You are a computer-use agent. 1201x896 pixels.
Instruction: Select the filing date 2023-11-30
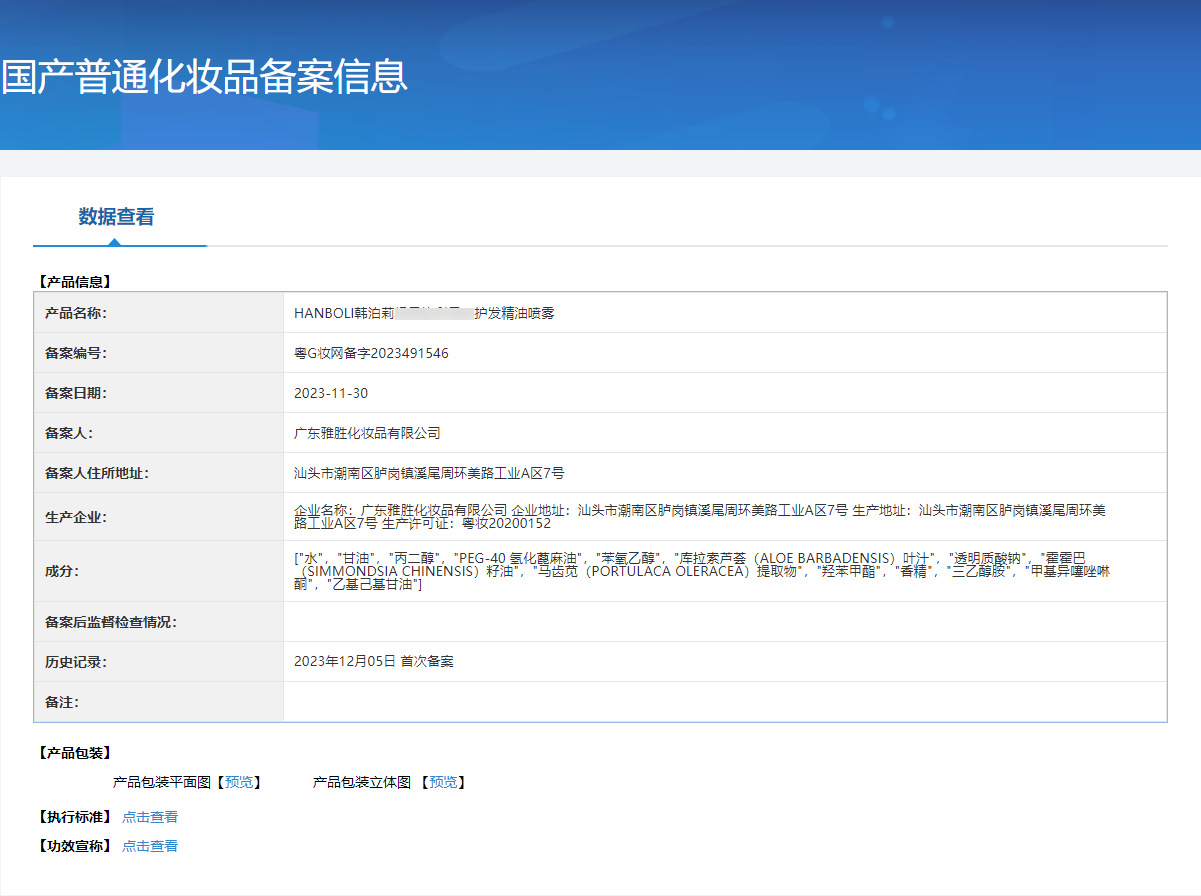pyautogui.click(x=331, y=393)
